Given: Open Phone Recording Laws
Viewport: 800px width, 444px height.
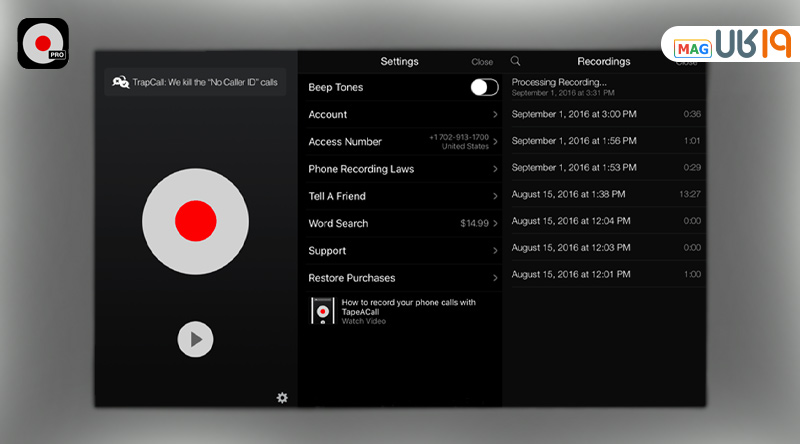Looking at the screenshot, I should click(x=400, y=169).
